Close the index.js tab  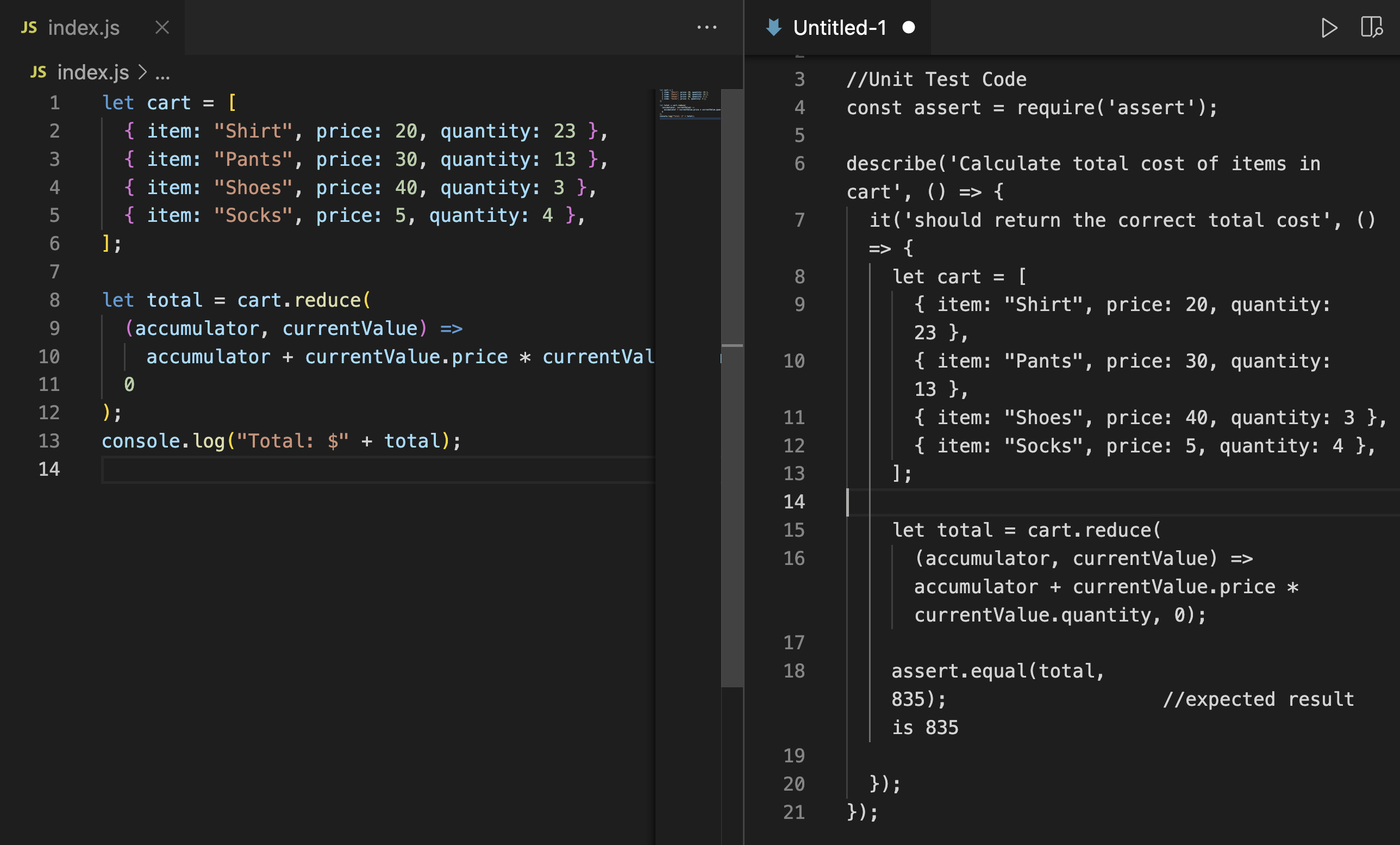(x=162, y=27)
